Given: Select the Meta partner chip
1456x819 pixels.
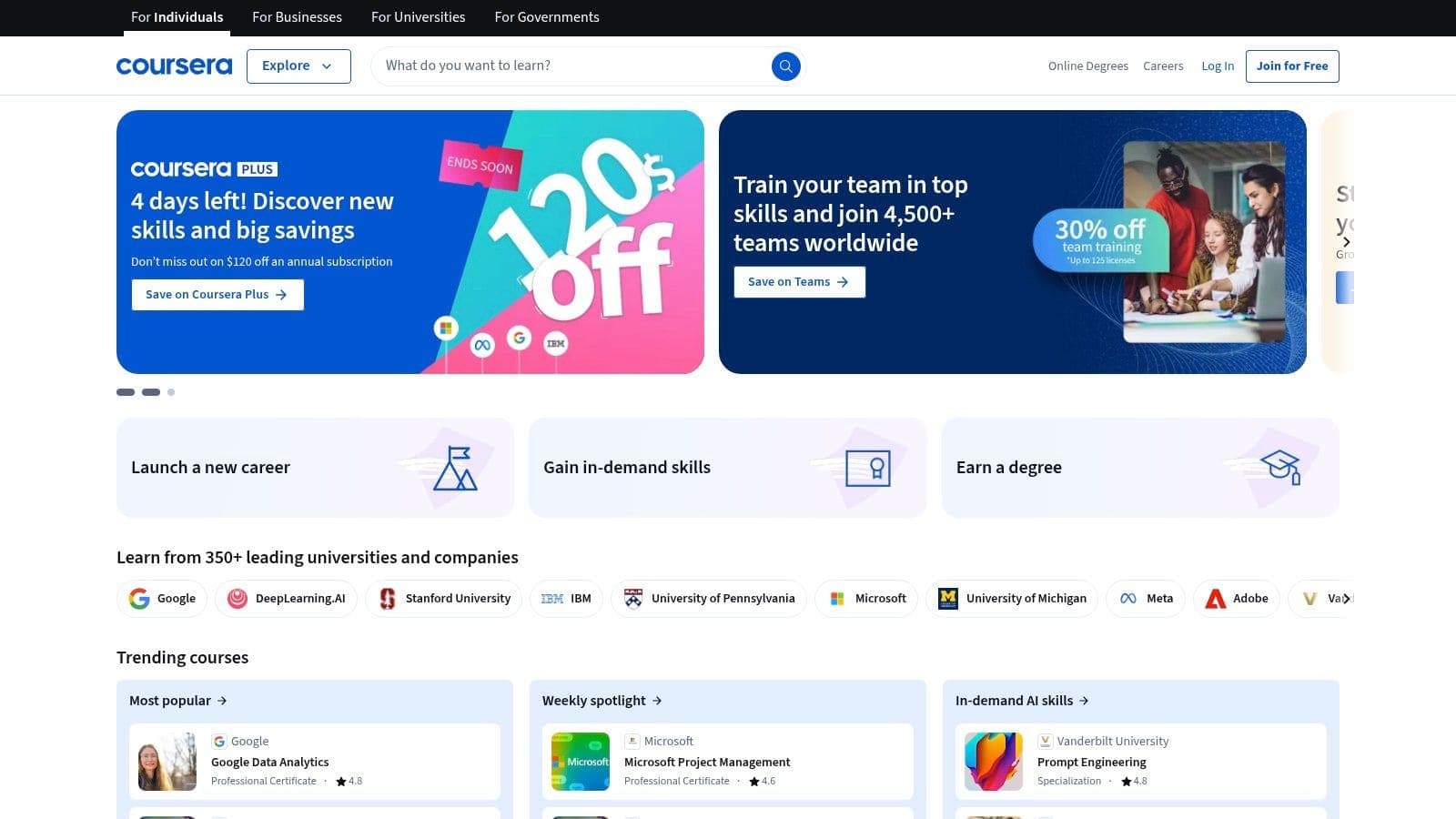Looking at the screenshot, I should 1145,599.
